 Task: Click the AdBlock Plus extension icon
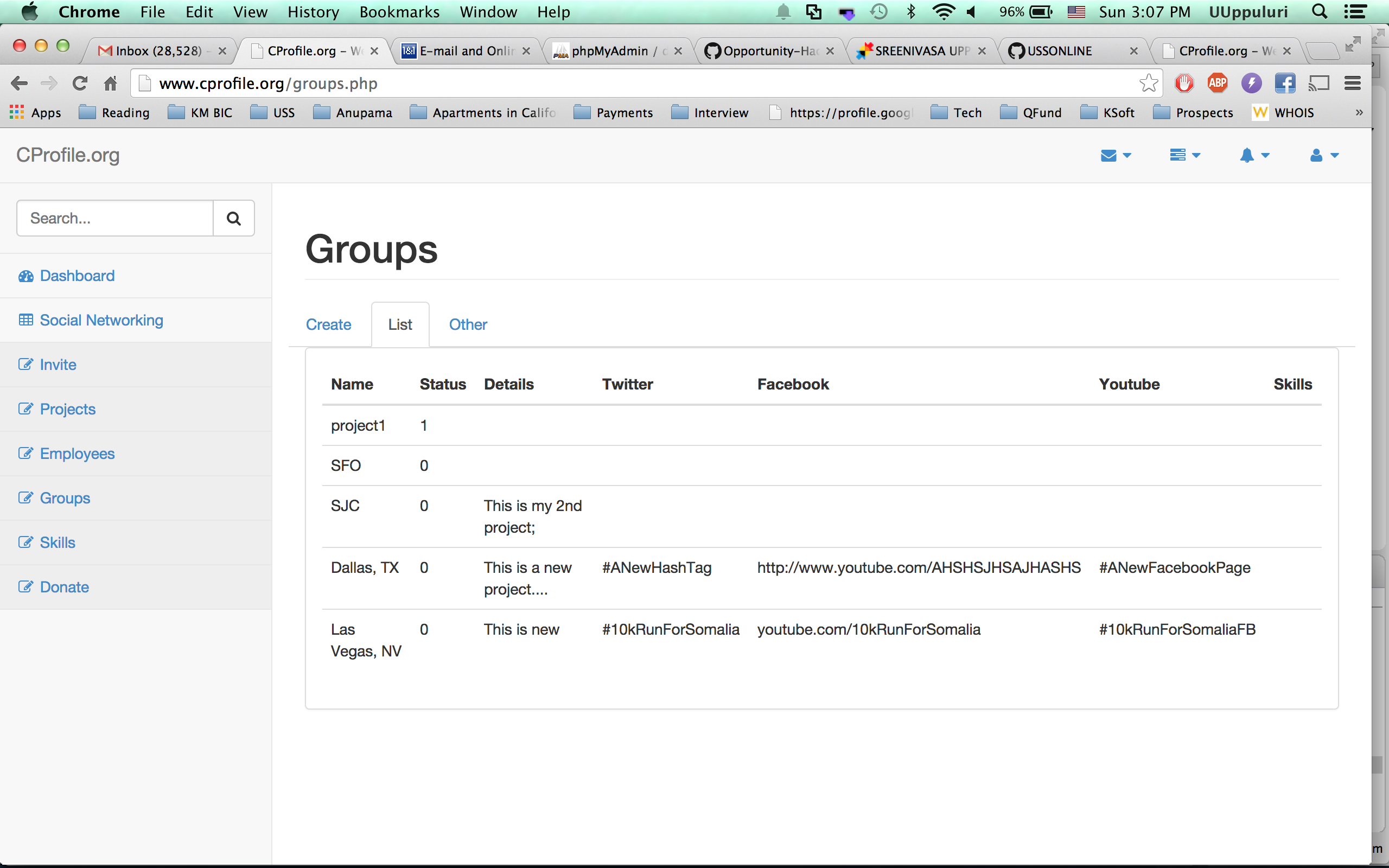(x=1217, y=84)
